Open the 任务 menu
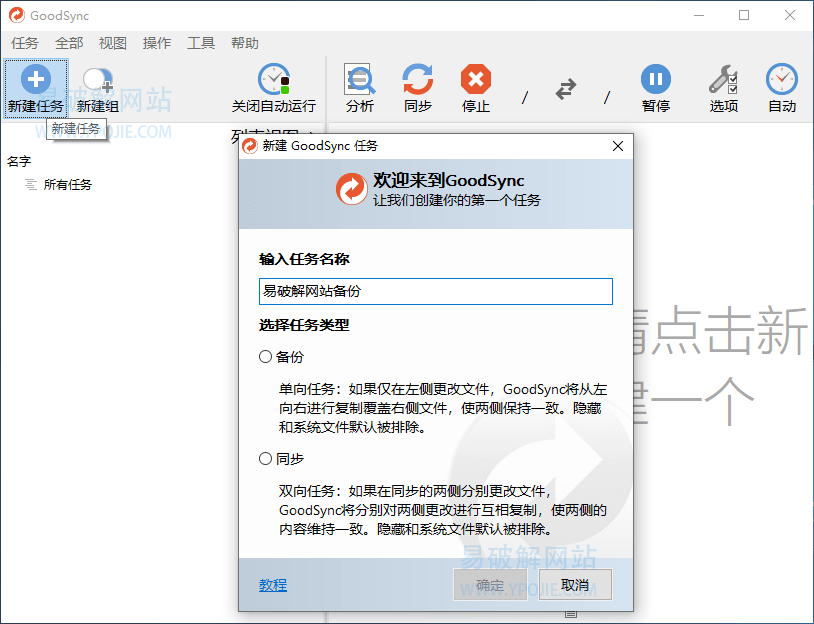This screenshot has height=624, width=814. pos(24,43)
